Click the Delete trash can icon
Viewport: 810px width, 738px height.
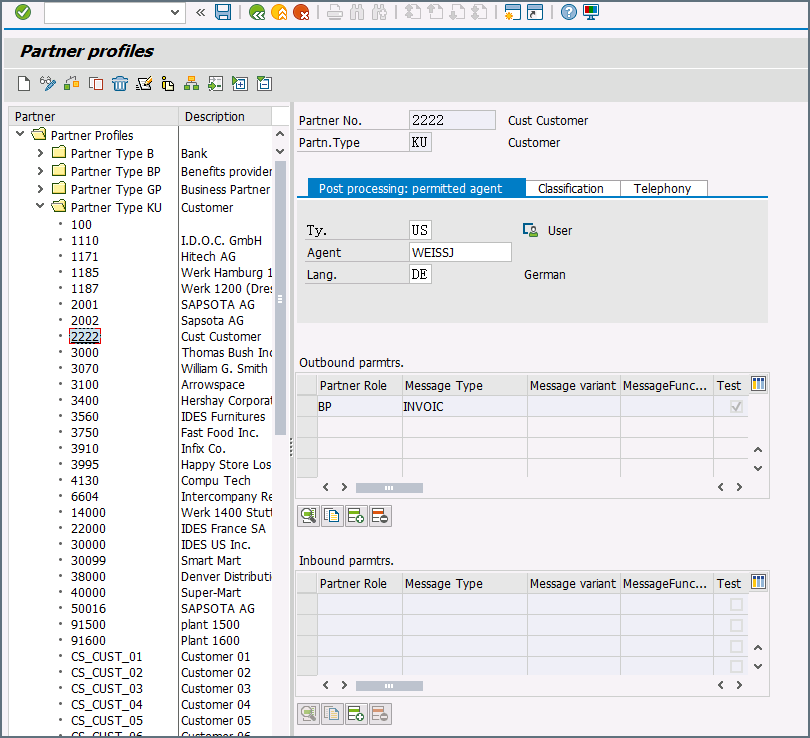[120, 84]
